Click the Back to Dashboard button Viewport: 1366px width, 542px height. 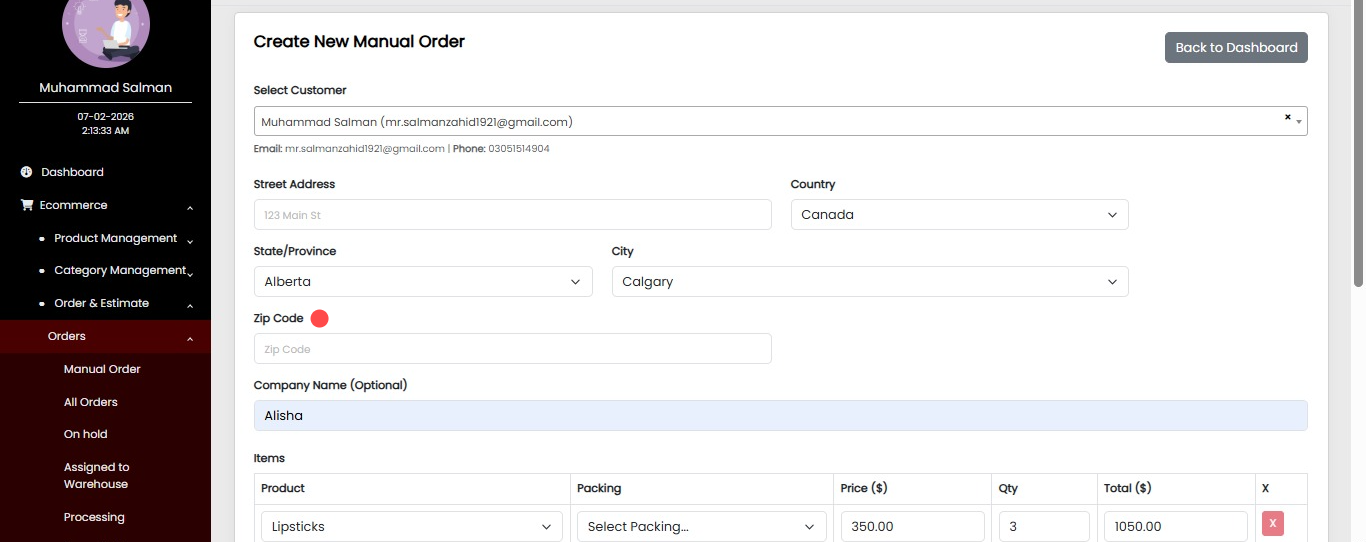click(x=1235, y=47)
